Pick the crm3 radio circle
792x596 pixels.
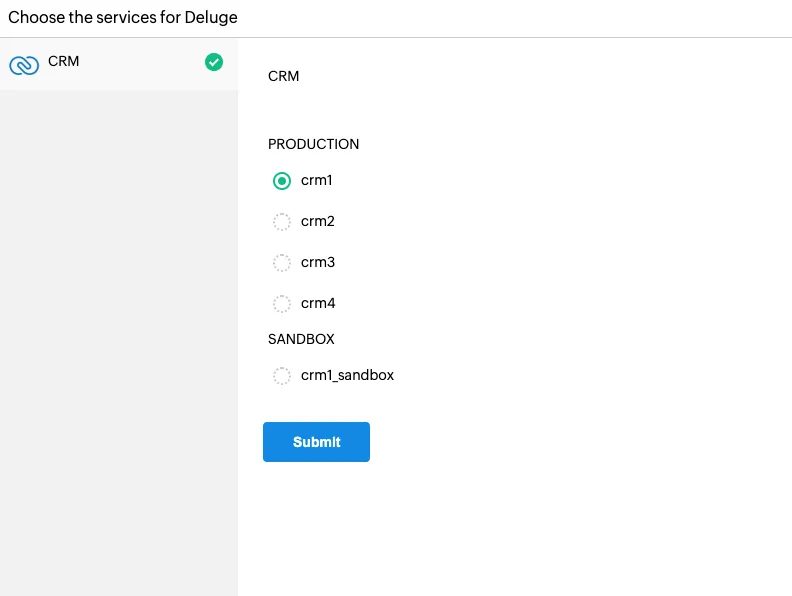(282, 263)
